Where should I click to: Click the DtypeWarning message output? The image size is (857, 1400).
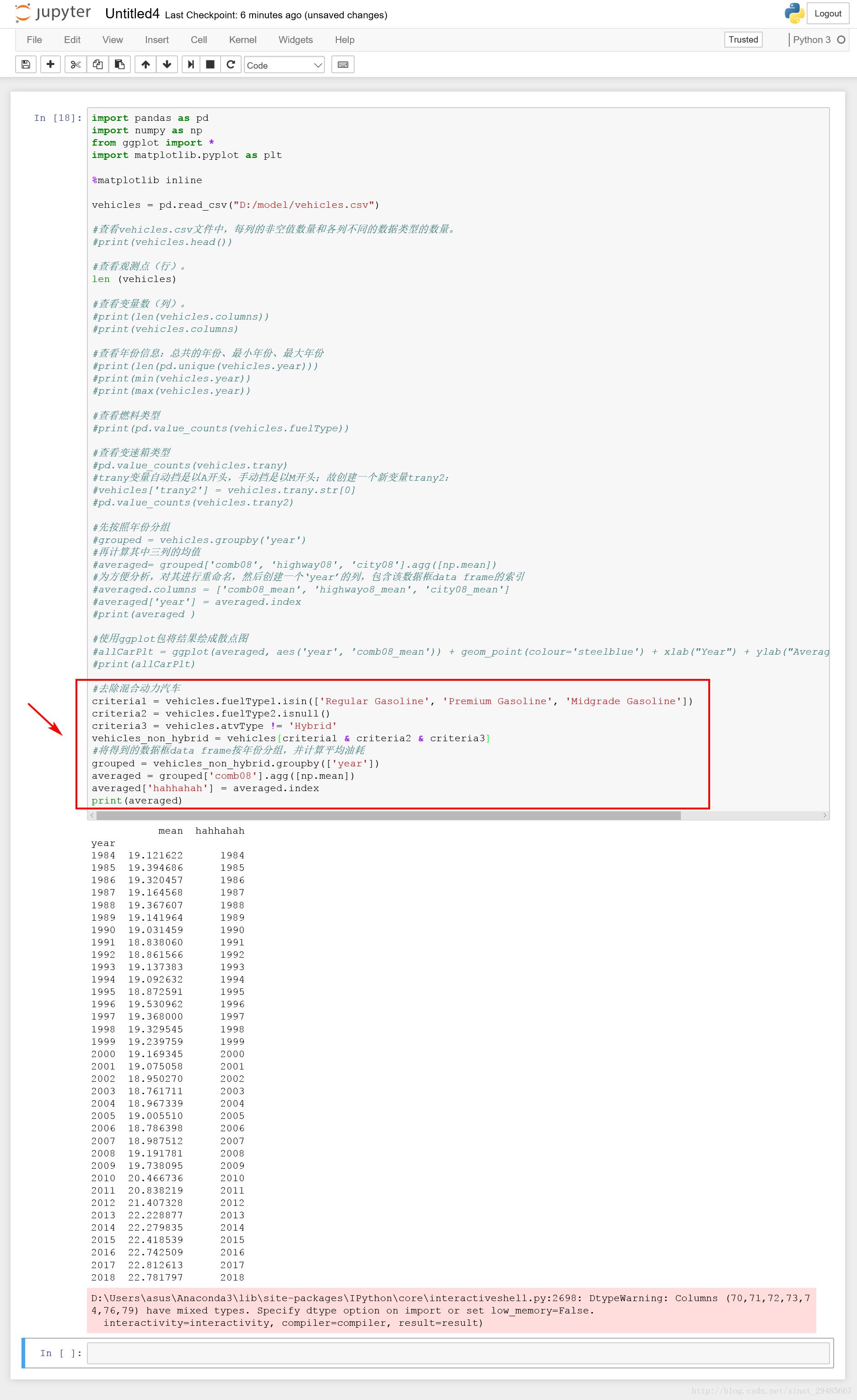point(451,1310)
